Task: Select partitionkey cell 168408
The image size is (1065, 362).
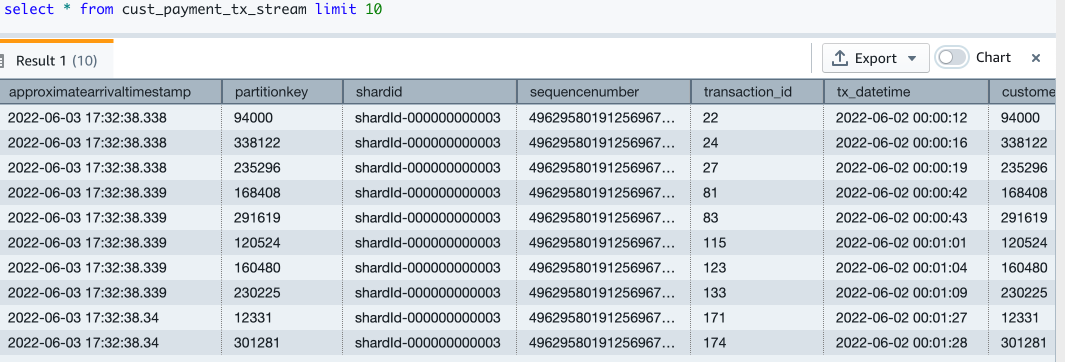Action: (x=283, y=193)
